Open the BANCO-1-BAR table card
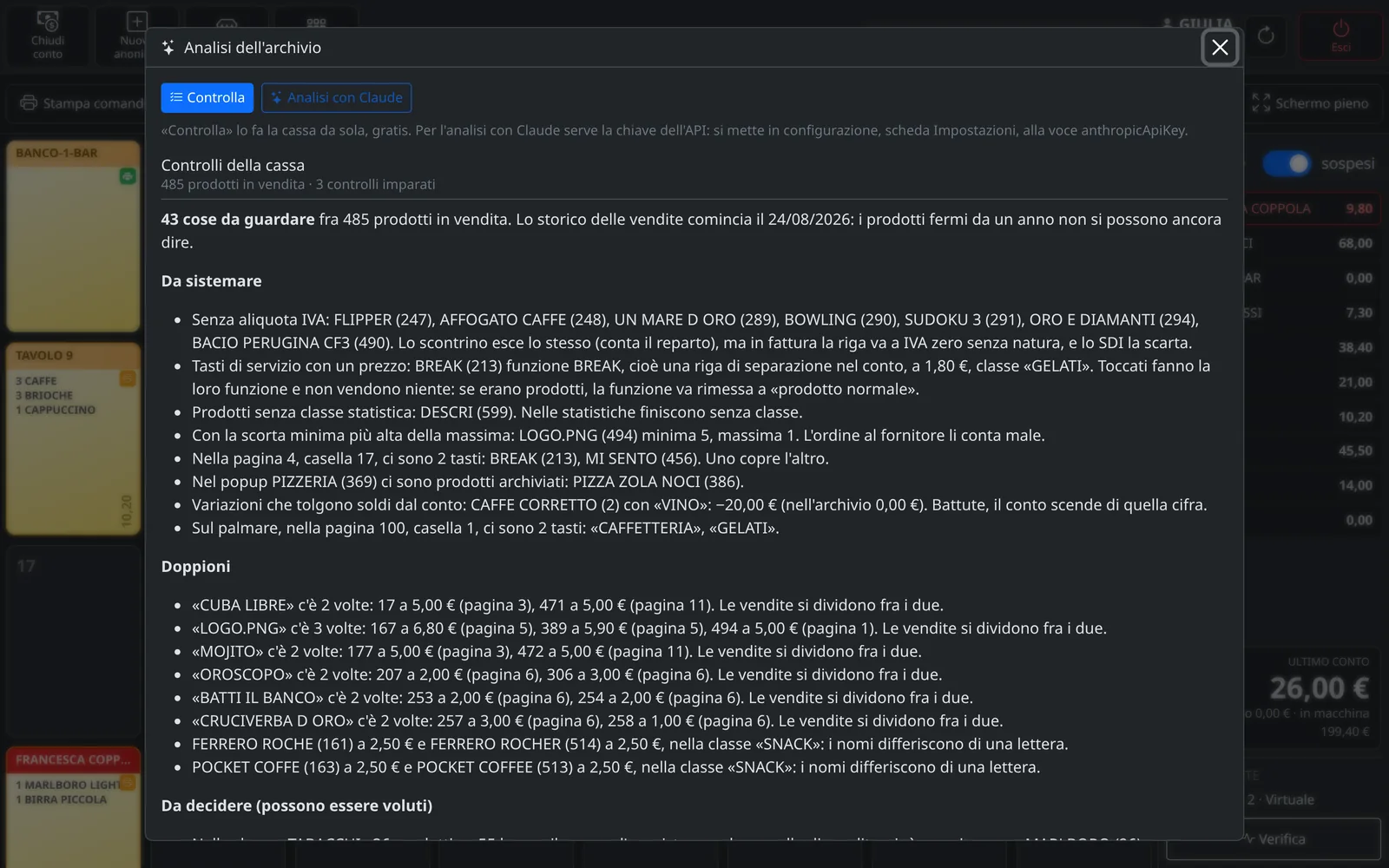Screen dimensions: 1389x868 (x=74, y=236)
